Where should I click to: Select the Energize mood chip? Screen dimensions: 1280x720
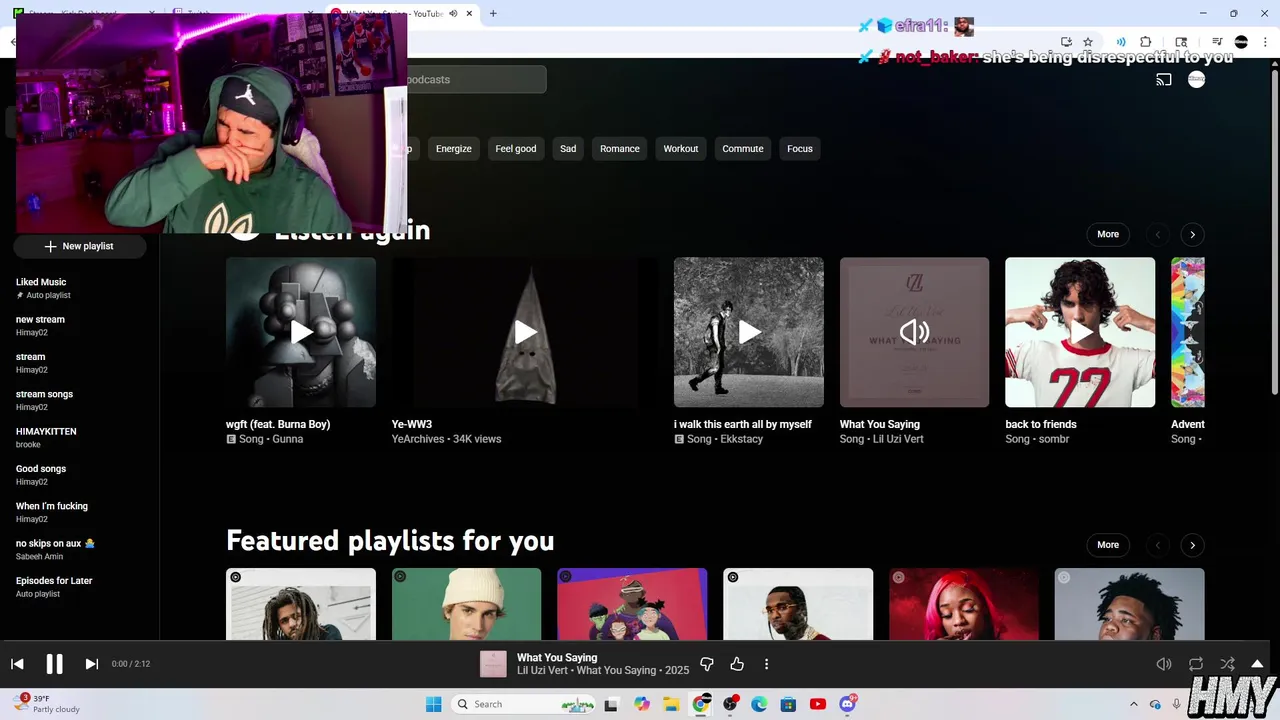point(453,149)
